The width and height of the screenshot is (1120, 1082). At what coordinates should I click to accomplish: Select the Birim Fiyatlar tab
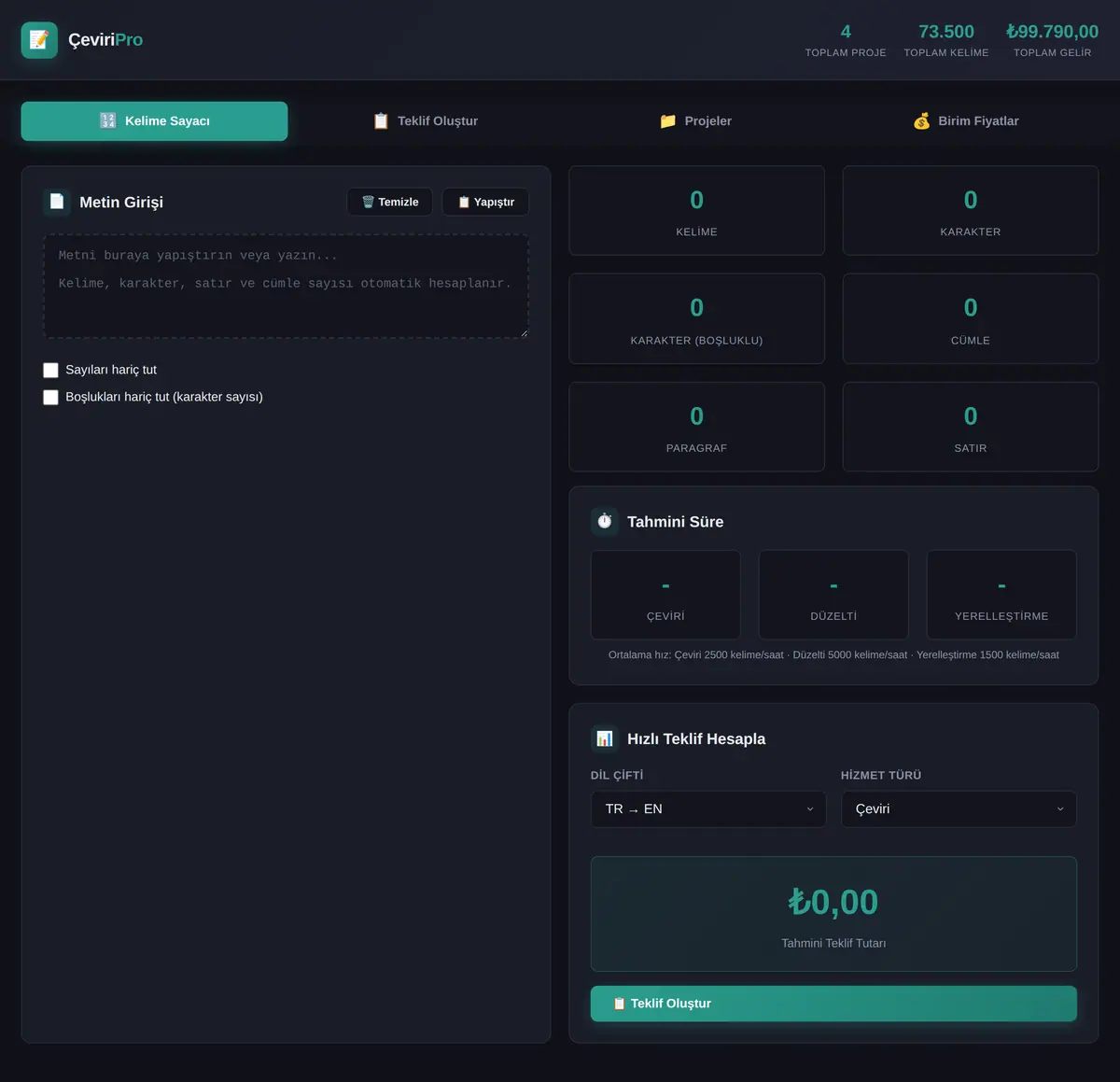[x=966, y=121]
